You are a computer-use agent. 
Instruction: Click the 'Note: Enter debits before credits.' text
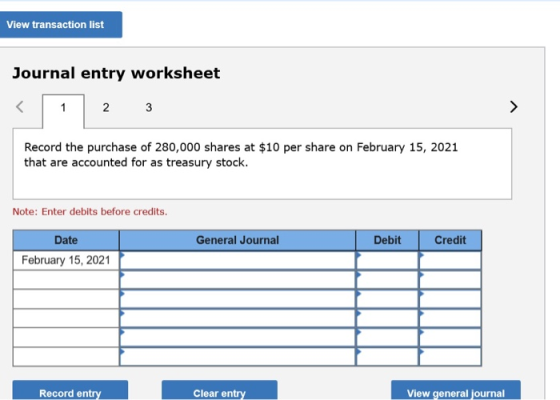coord(90,212)
